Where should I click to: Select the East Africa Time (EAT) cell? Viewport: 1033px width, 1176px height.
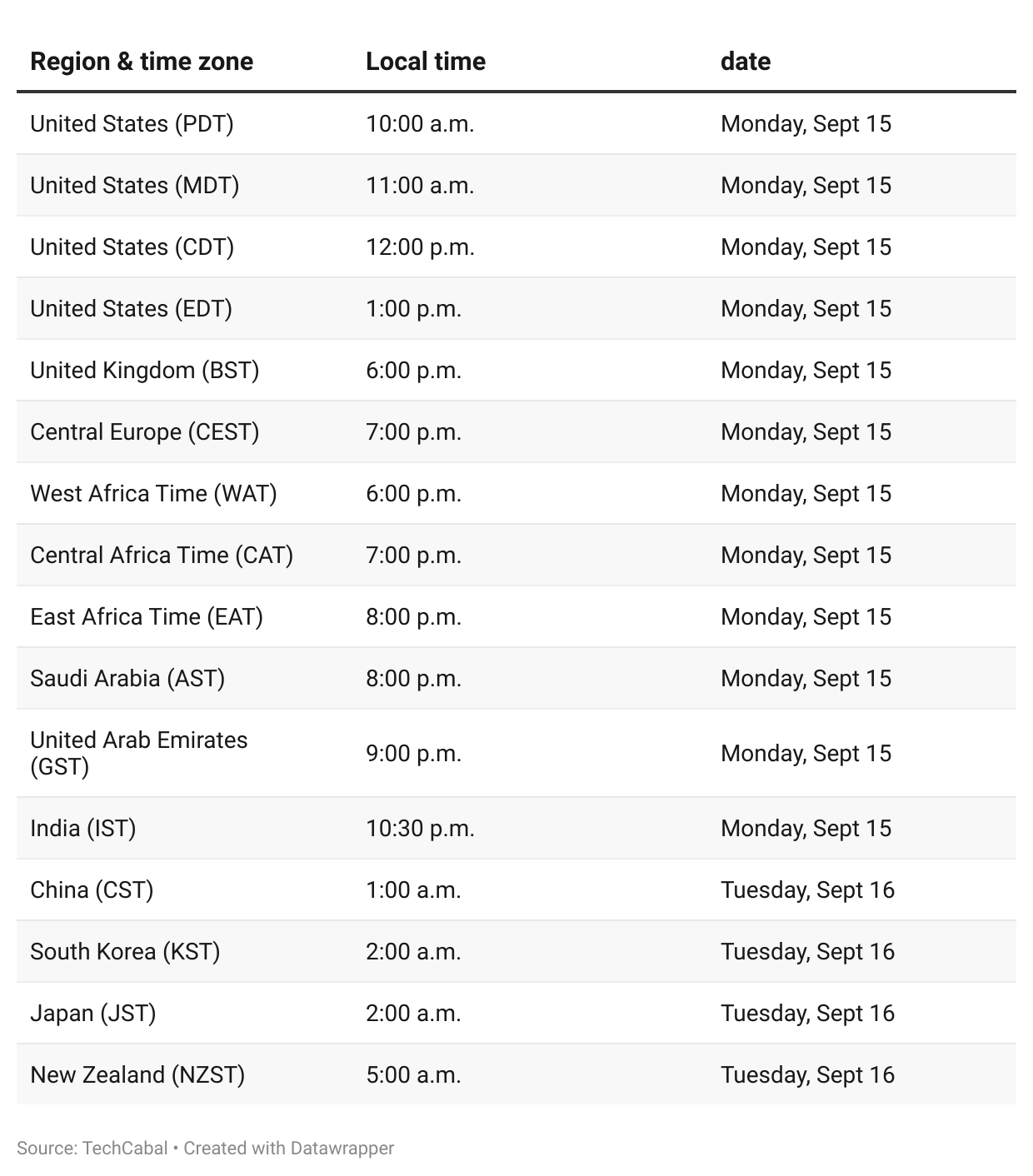tap(147, 616)
